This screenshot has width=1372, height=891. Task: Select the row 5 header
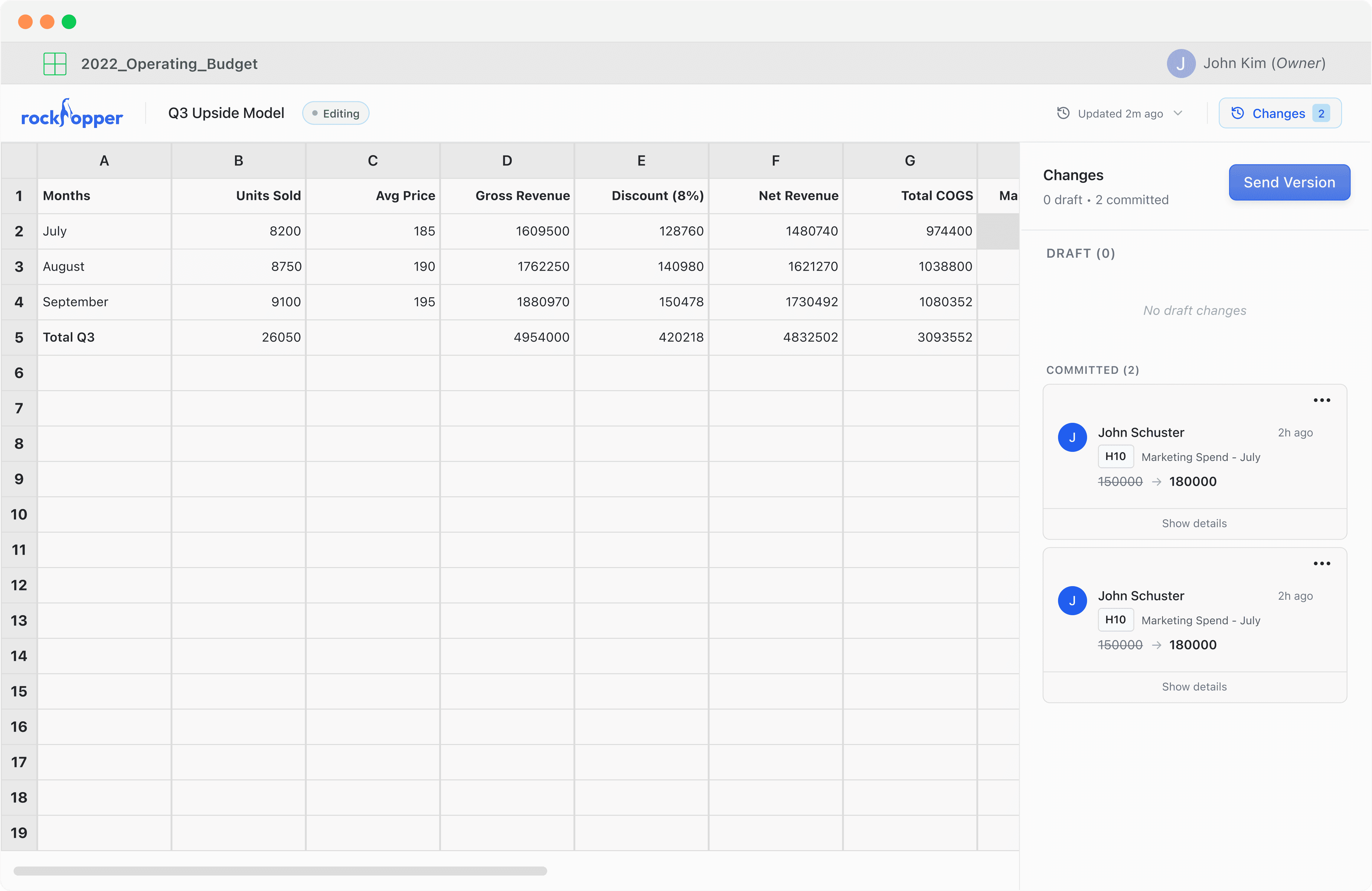pyautogui.click(x=19, y=337)
